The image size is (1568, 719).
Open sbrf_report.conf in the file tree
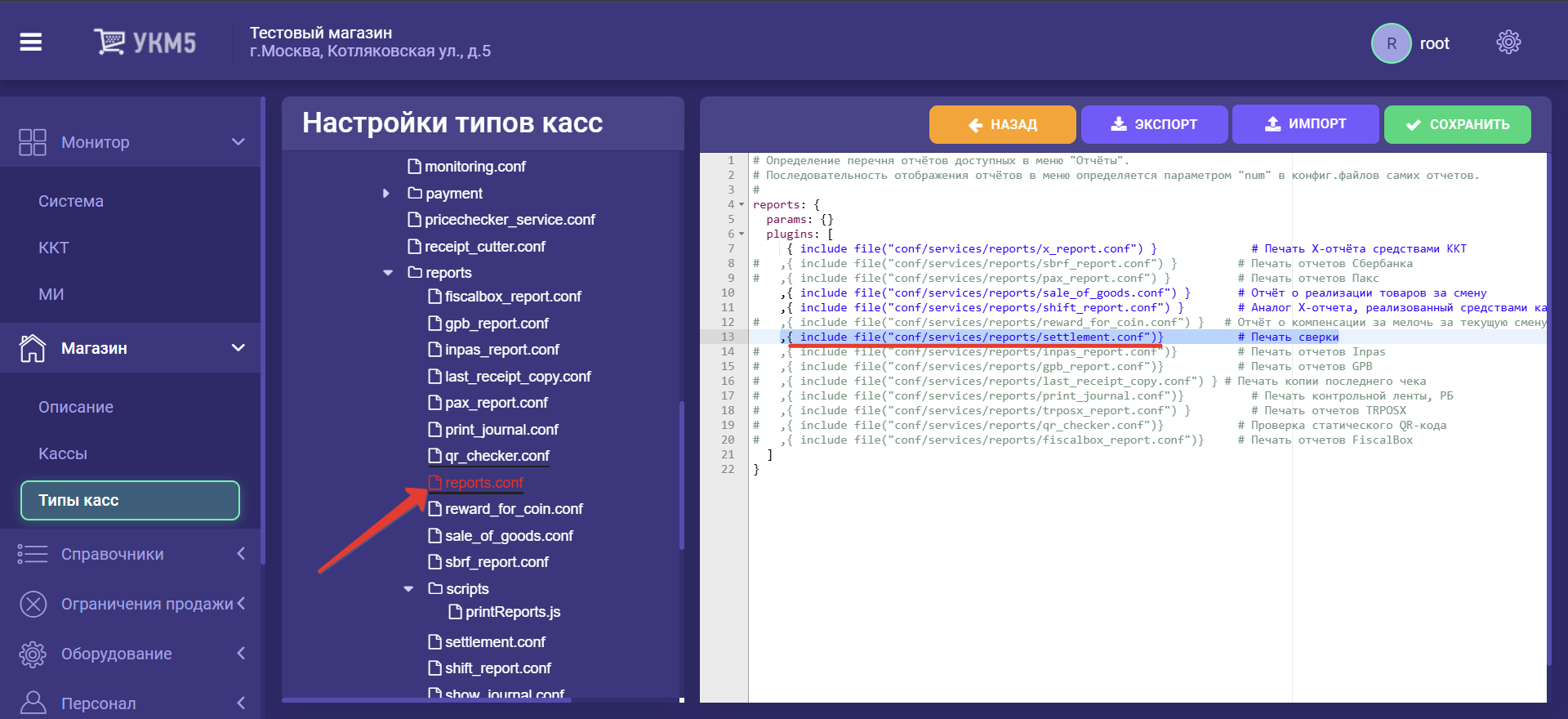click(x=497, y=562)
